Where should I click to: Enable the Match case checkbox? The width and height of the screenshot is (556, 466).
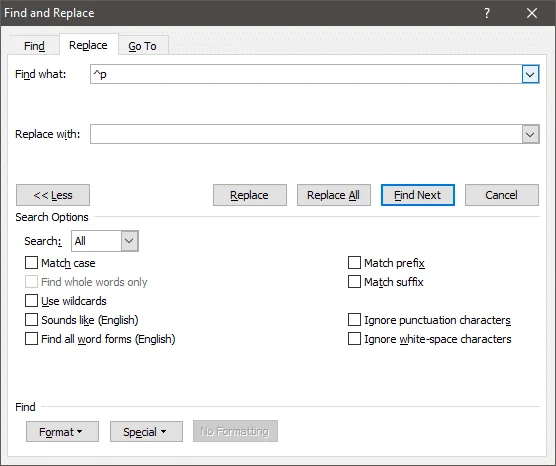[x=31, y=263]
